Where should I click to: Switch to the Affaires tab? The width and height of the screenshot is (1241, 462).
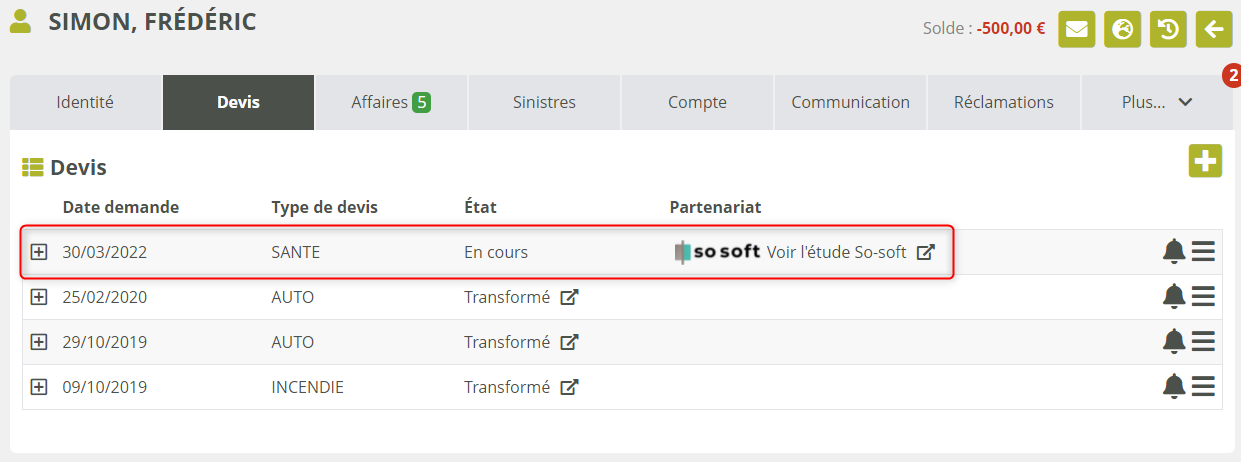click(x=391, y=102)
